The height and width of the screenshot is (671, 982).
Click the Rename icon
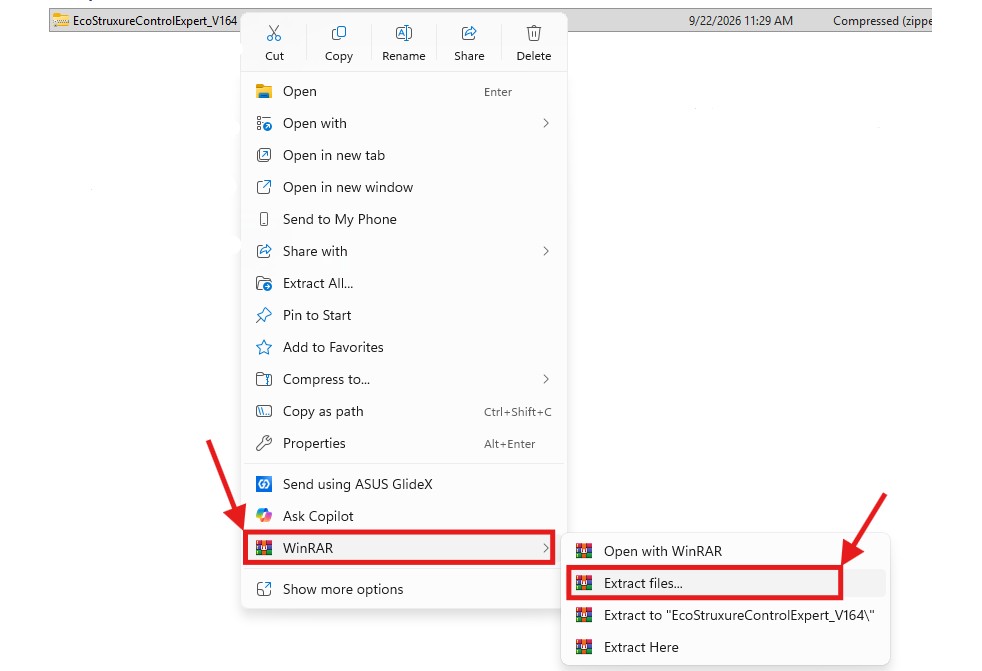tap(404, 33)
